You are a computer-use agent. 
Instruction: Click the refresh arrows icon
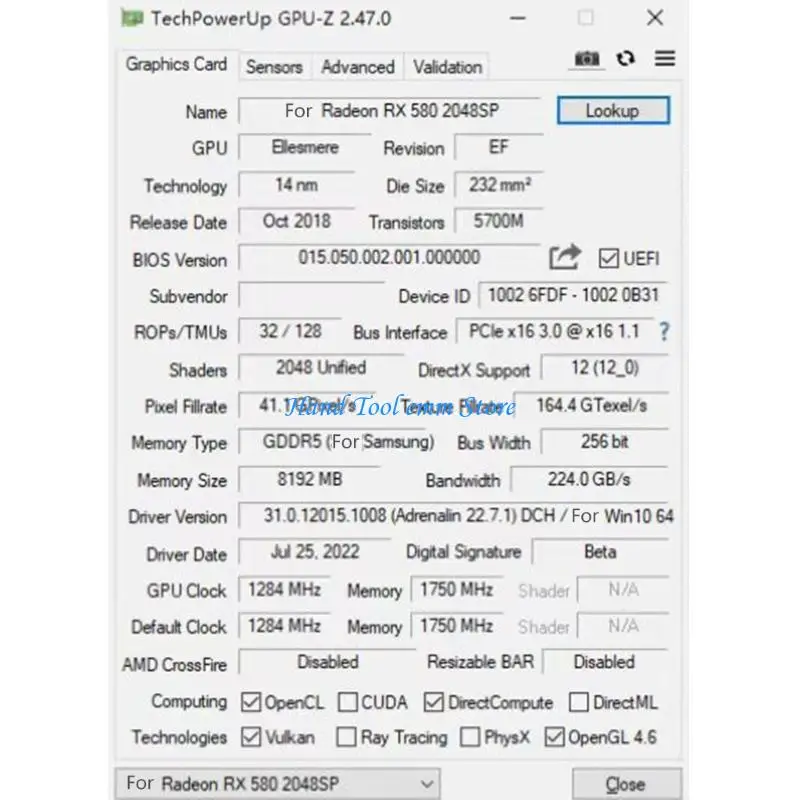pos(626,59)
